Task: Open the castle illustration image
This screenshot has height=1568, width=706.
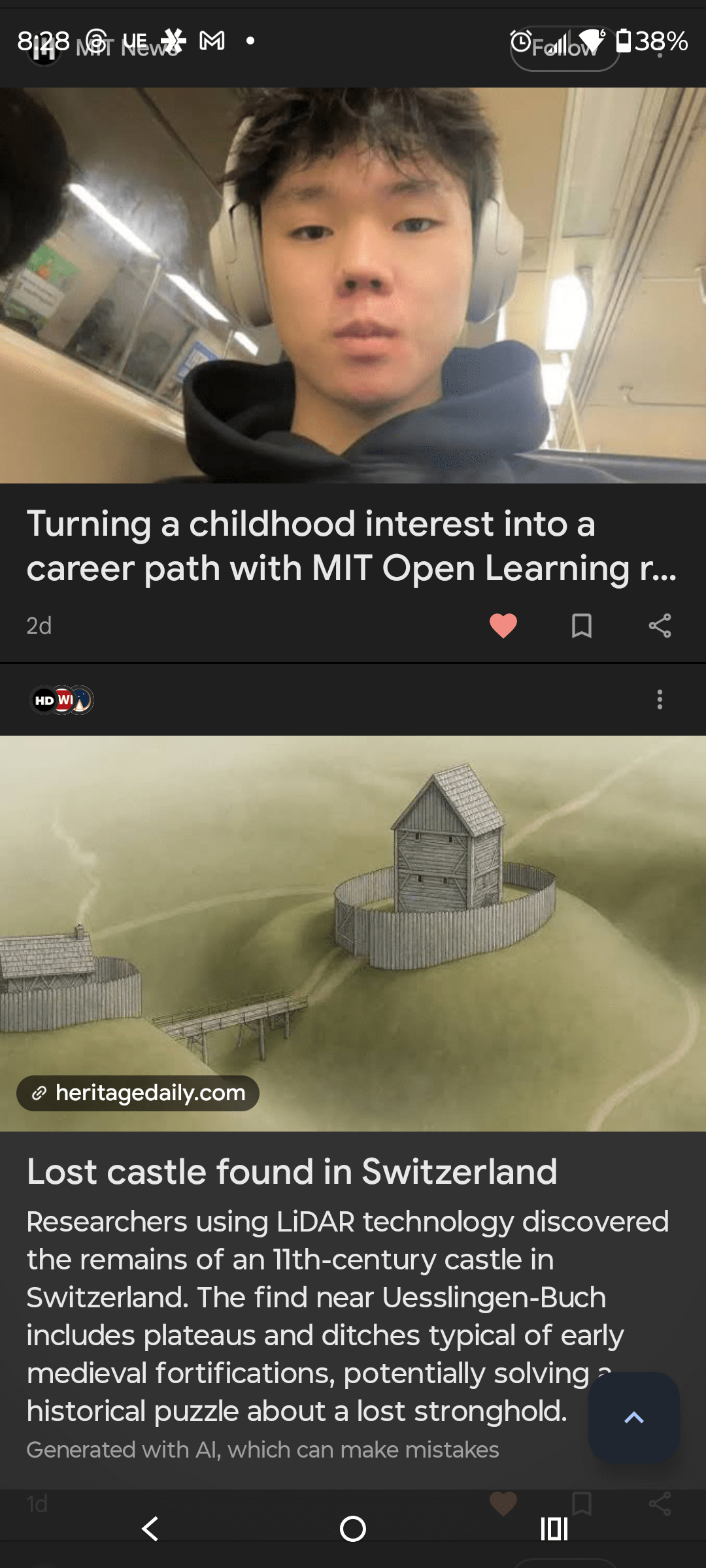Action: click(353, 934)
